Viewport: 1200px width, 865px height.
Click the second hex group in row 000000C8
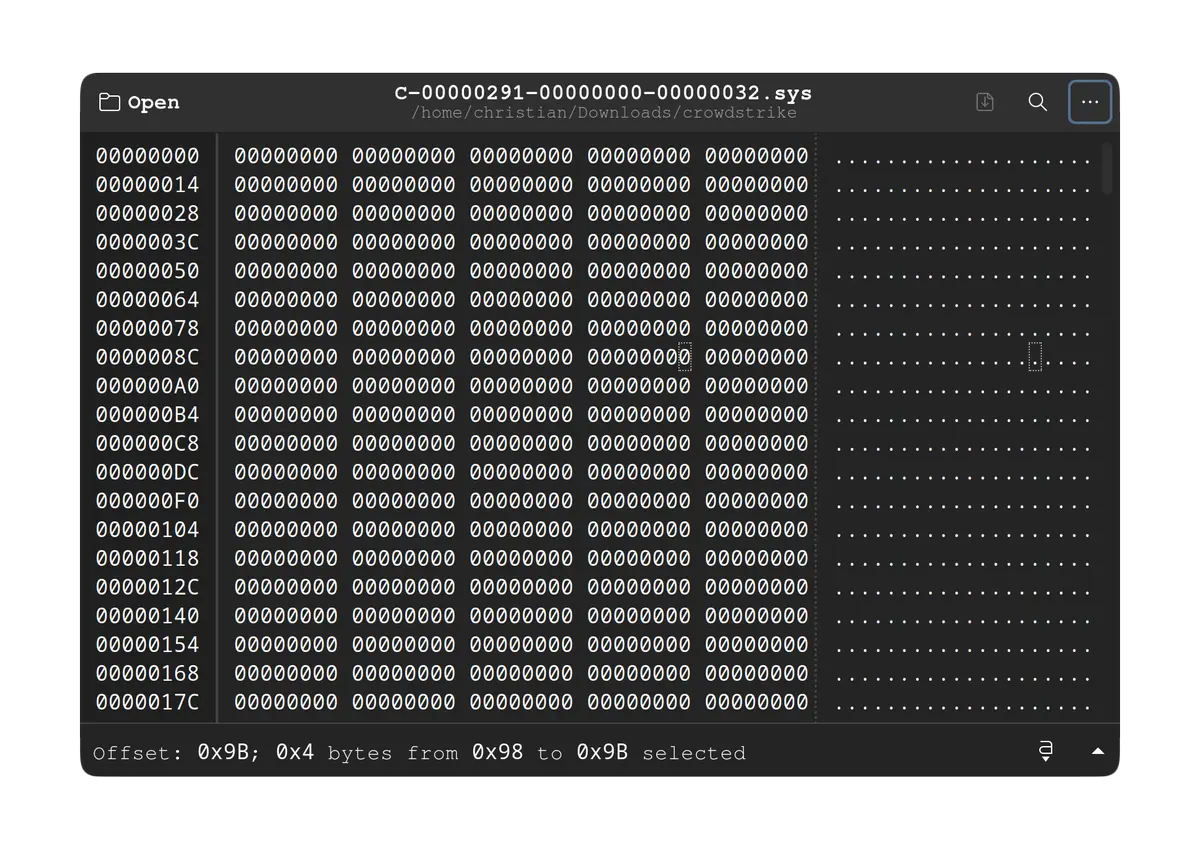403,443
